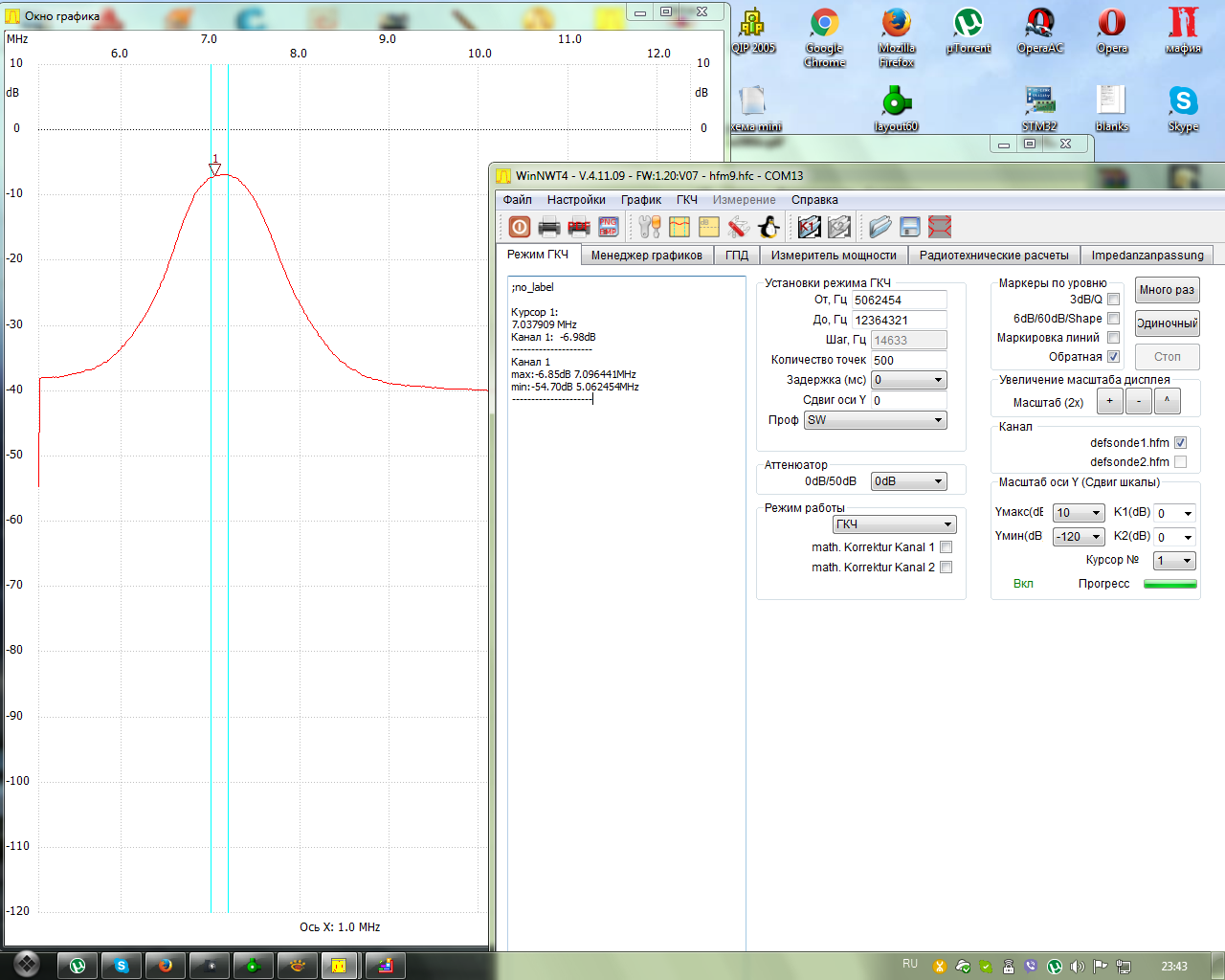The image size is (1225, 980).
Task: Enable math. Korrektur Kanal 2 checkbox
Action: (946, 568)
